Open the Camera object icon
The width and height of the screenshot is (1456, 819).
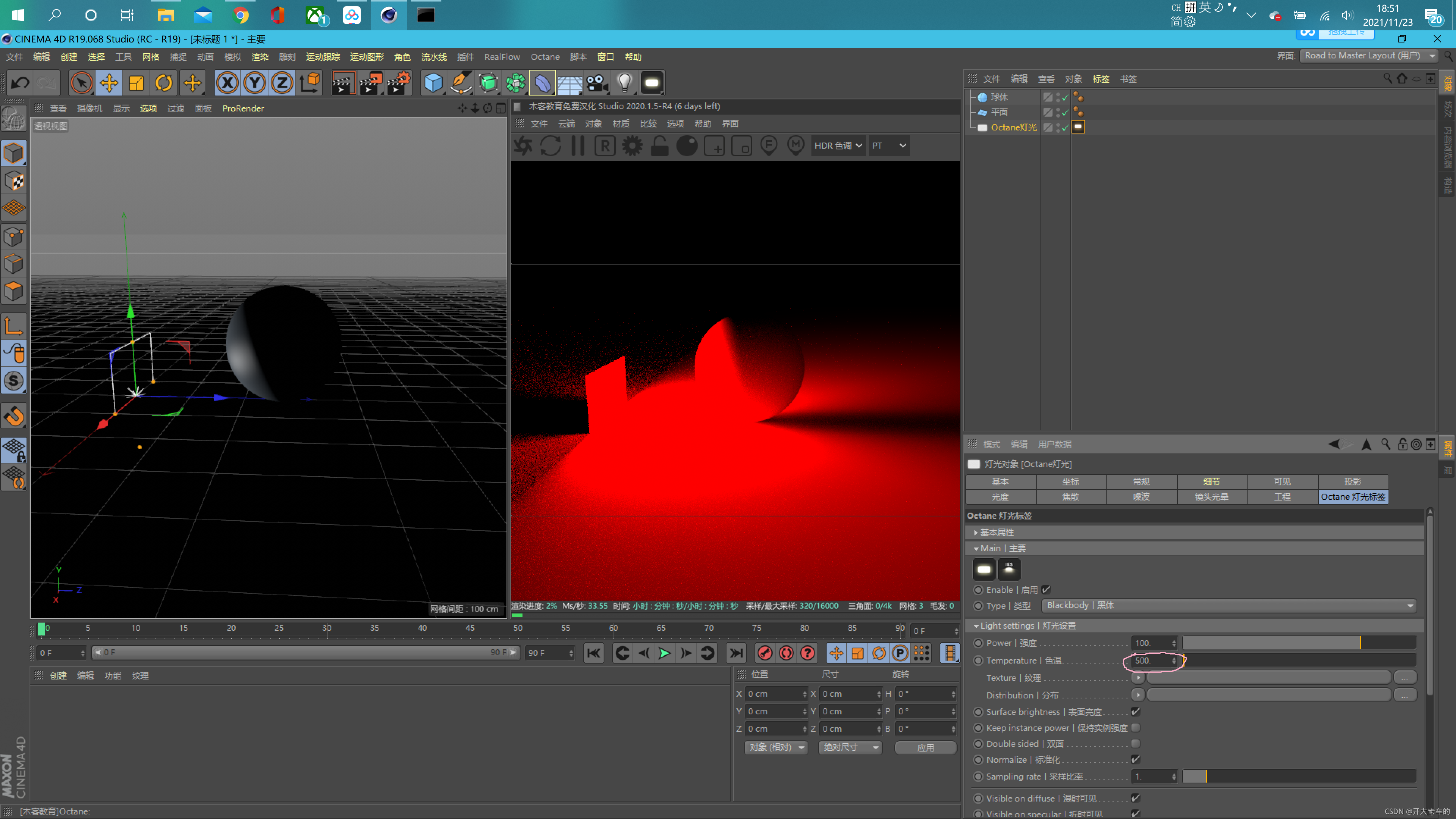[x=597, y=83]
